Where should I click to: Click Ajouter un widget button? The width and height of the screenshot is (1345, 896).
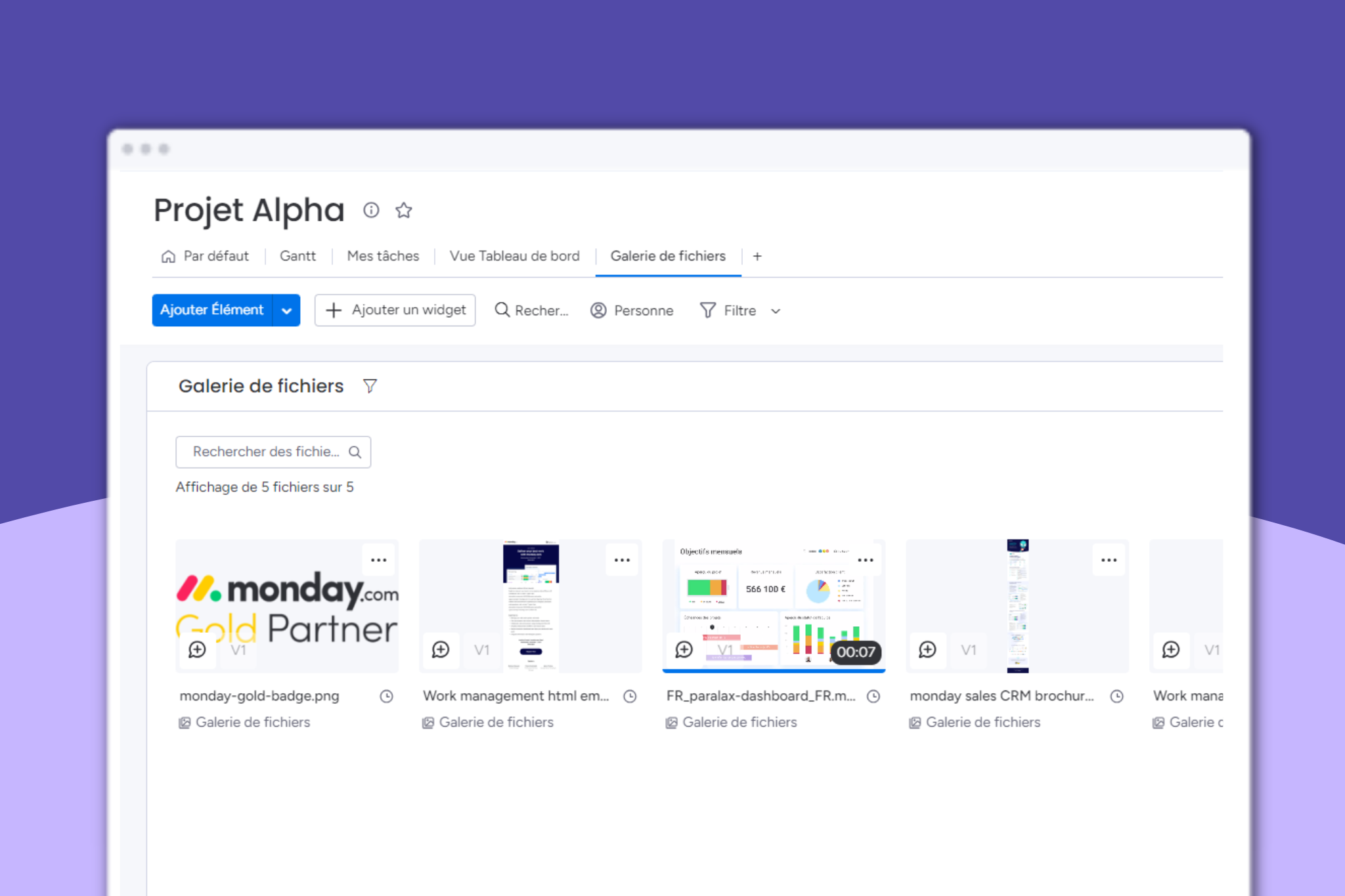pos(395,310)
